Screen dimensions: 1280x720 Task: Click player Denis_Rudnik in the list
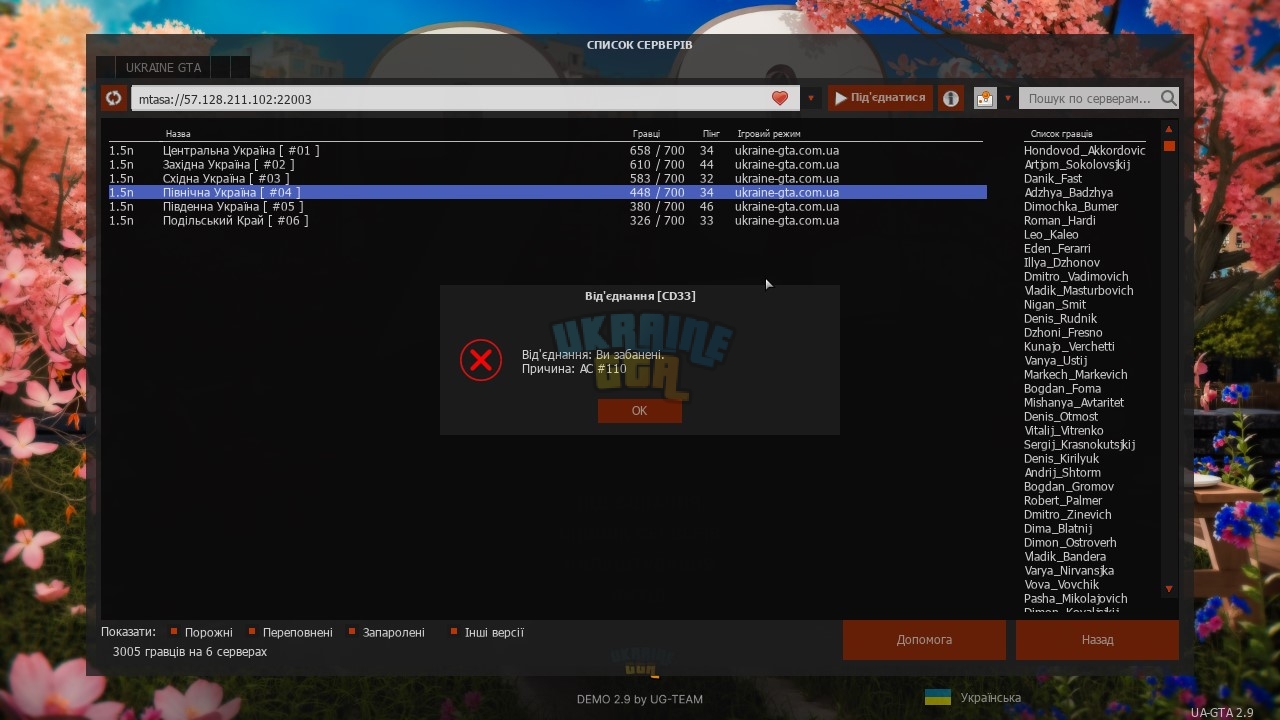1061,319
